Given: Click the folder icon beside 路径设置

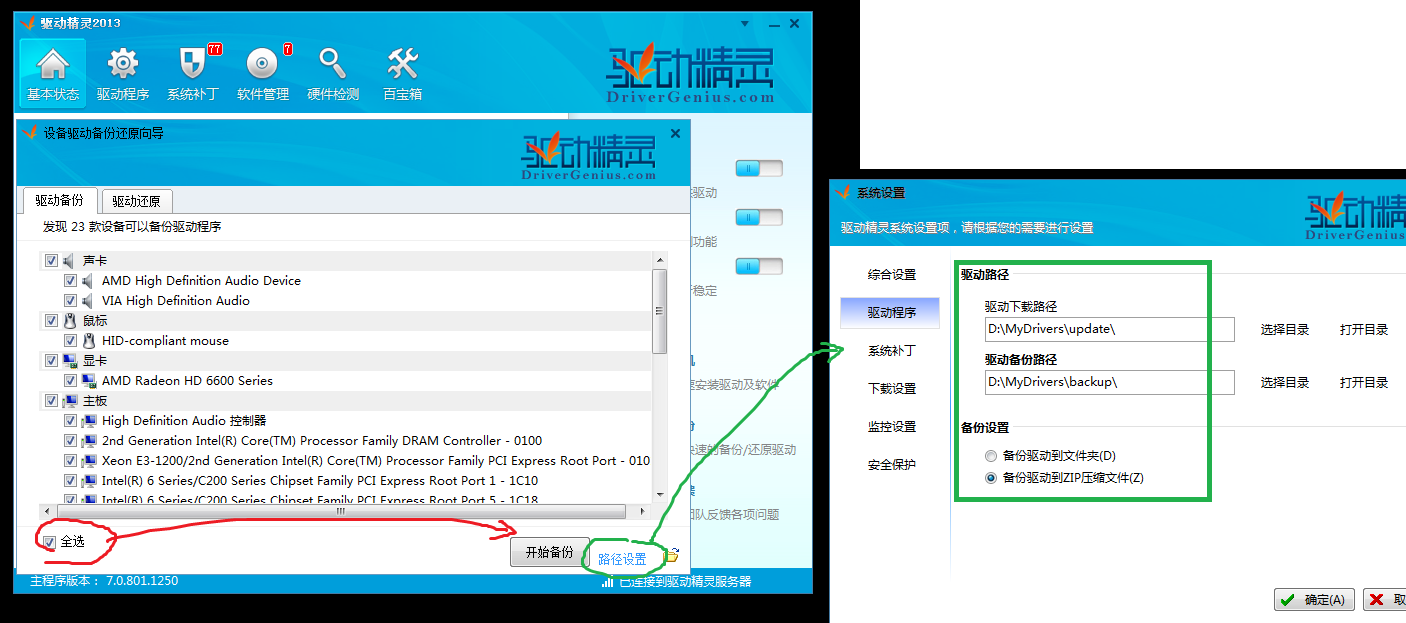Looking at the screenshot, I should tap(672, 555).
